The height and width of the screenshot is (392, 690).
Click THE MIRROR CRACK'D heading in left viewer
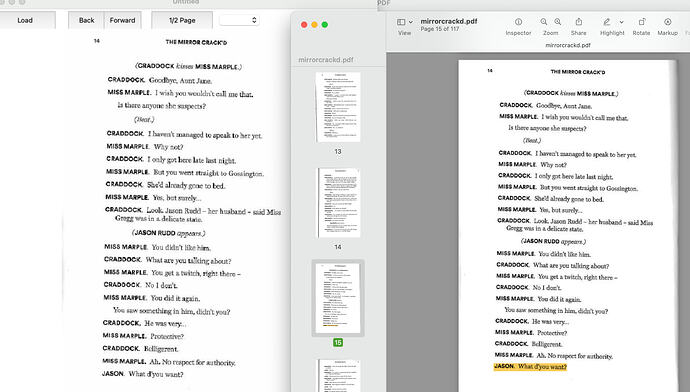[x=196, y=42]
